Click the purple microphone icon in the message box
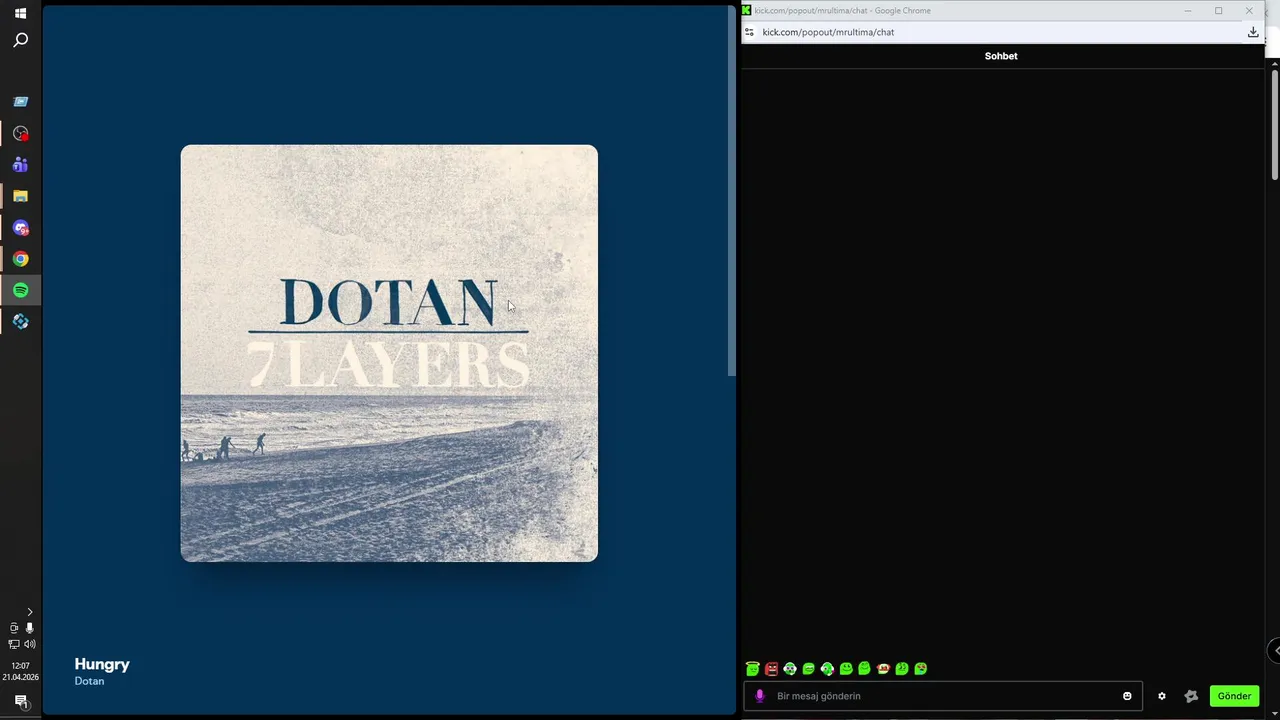 pos(760,696)
